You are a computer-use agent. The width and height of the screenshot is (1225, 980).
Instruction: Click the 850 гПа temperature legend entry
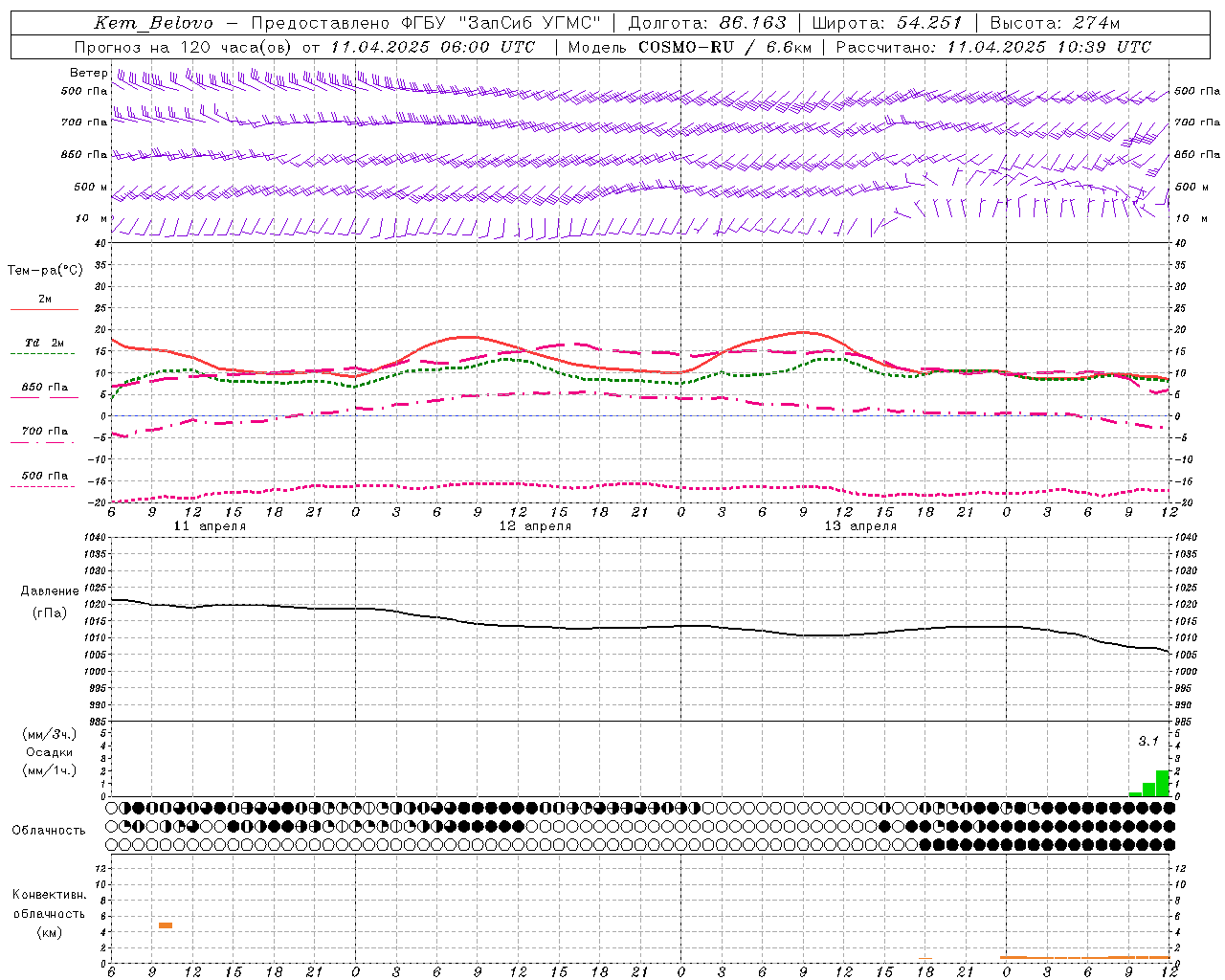[x=45, y=388]
